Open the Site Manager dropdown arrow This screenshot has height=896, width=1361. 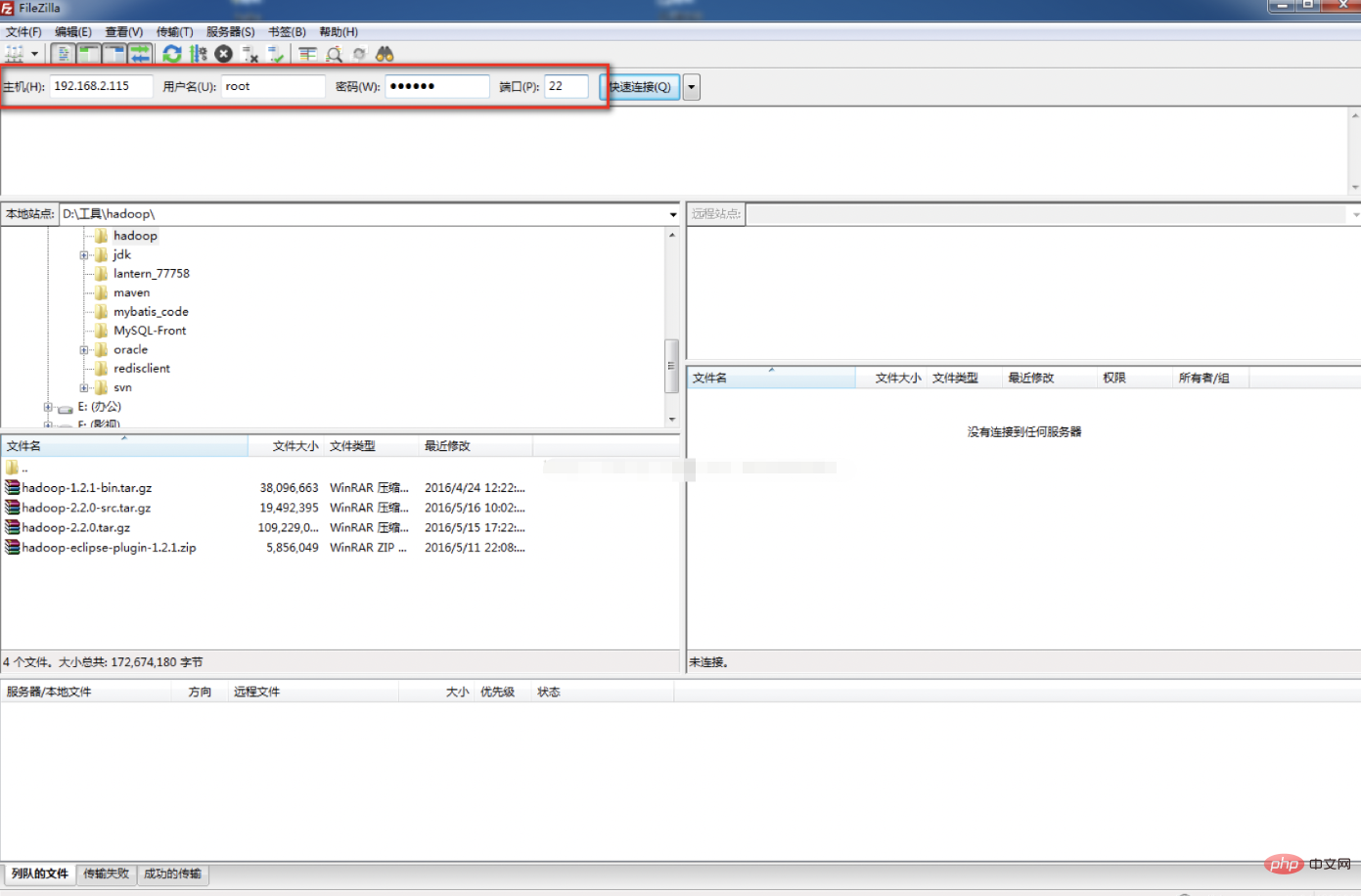point(34,54)
